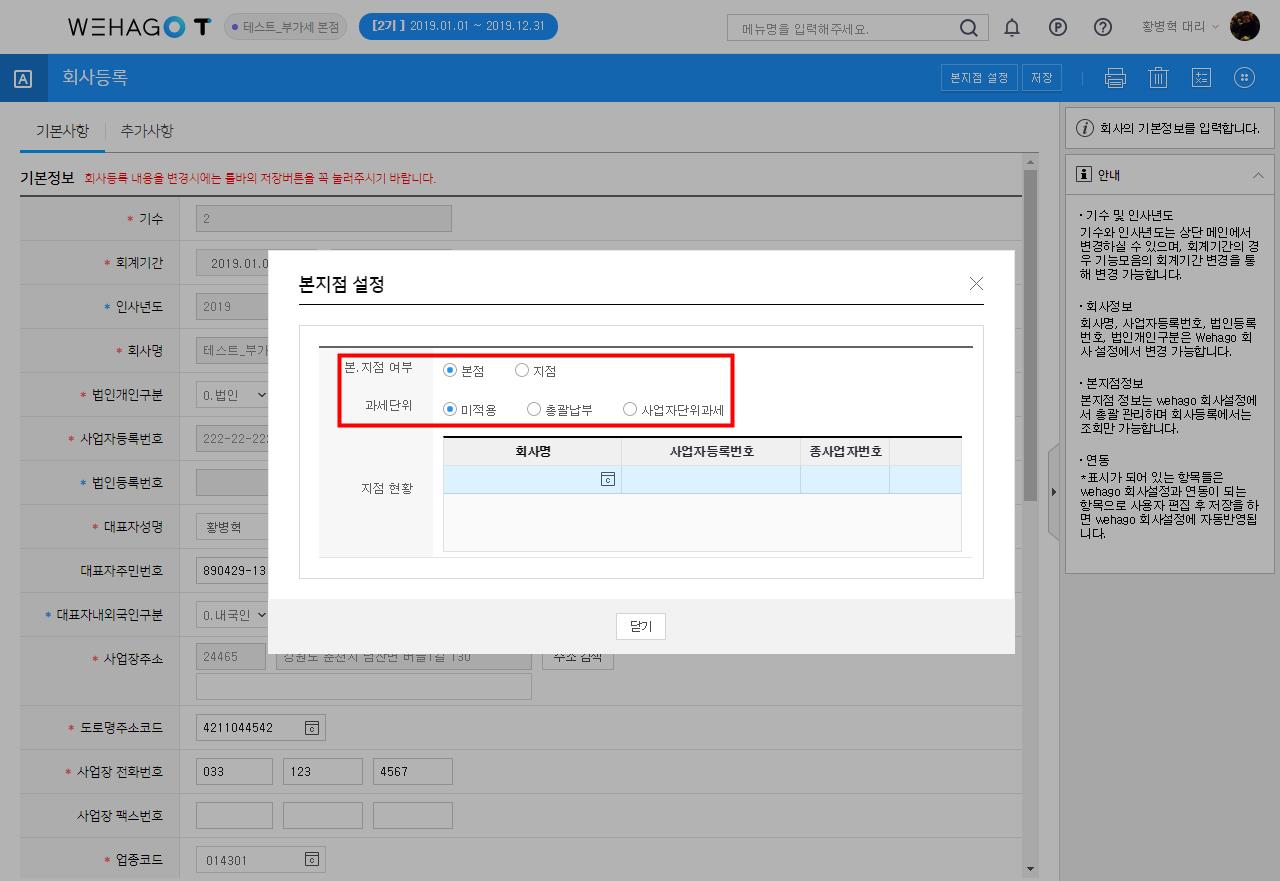1280x881 pixels.
Task: Click the print icon in toolbar
Action: tap(1115, 78)
